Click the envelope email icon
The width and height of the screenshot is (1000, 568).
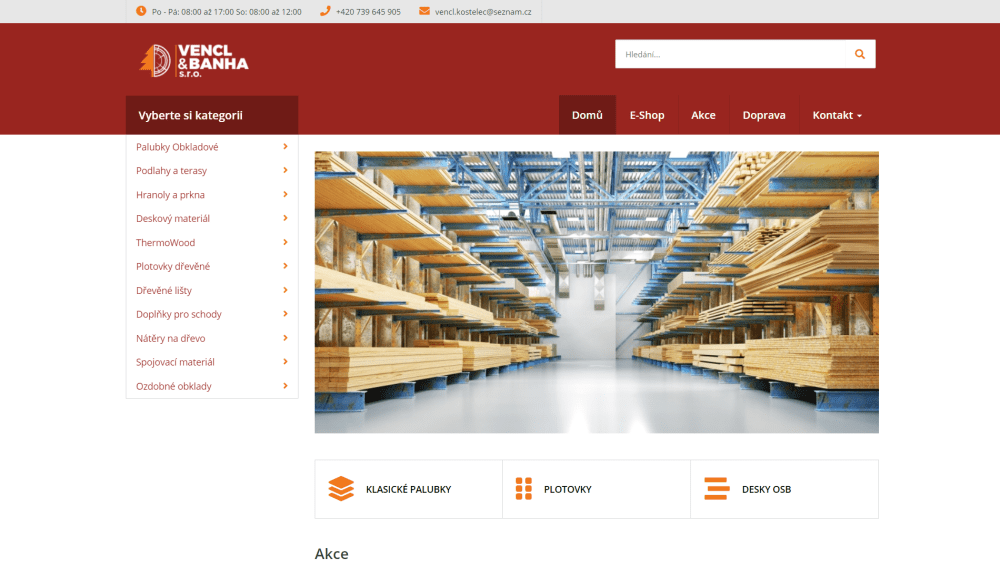(424, 11)
